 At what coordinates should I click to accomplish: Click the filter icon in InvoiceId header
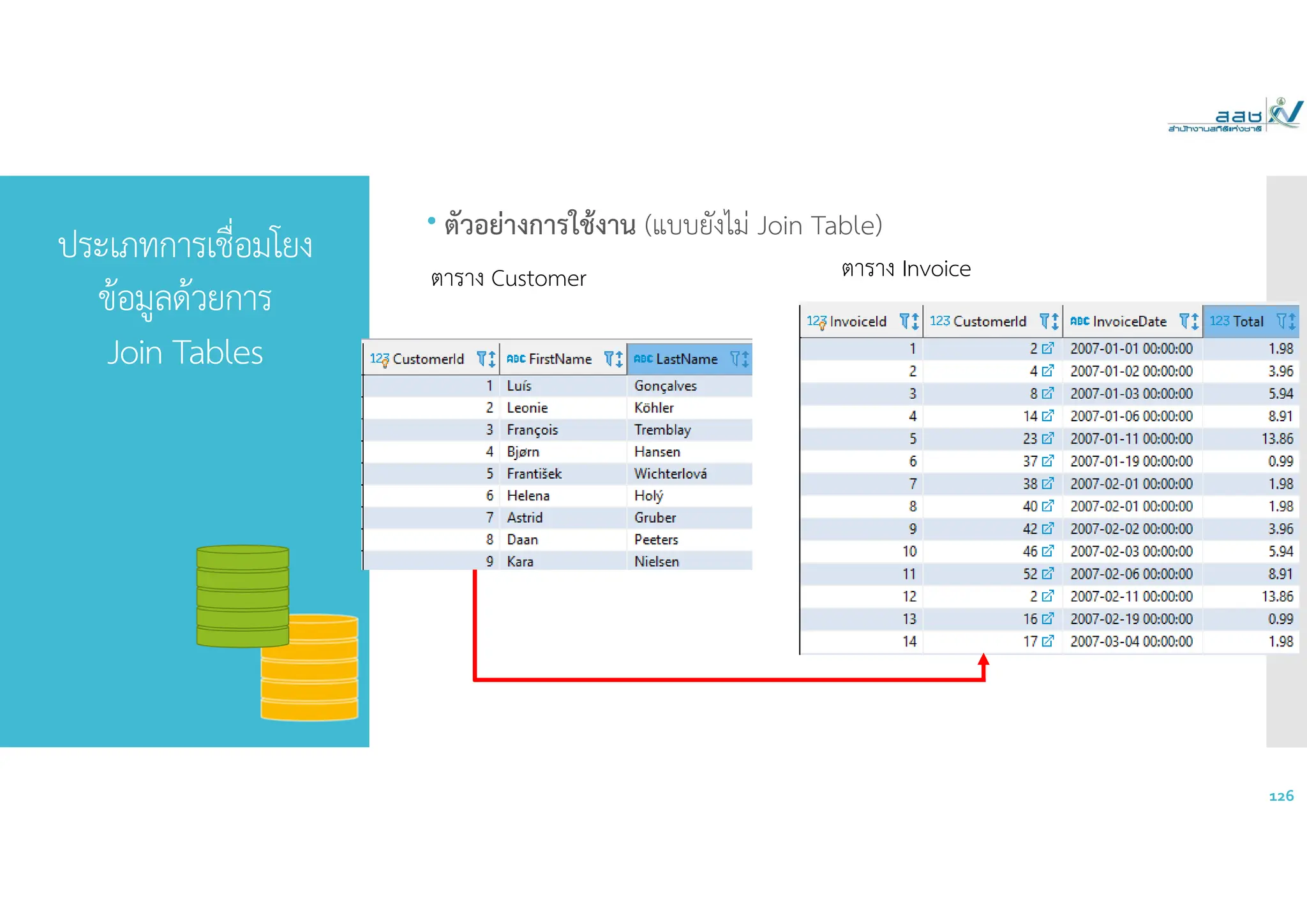coord(904,320)
